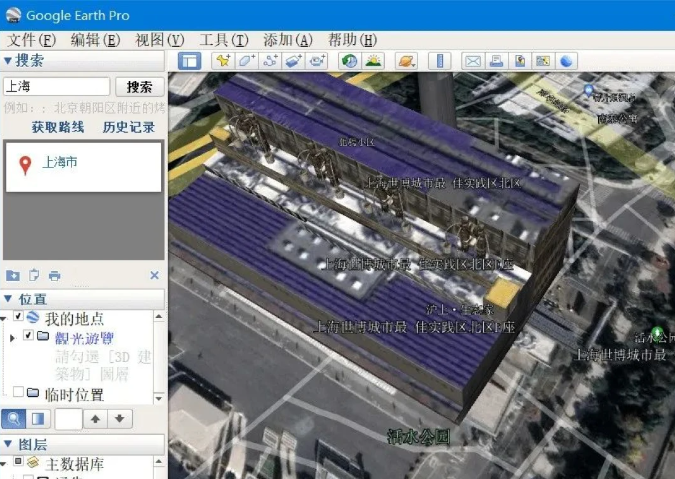Open 历史记录 history link
This screenshot has width=675, height=479.
129,127
